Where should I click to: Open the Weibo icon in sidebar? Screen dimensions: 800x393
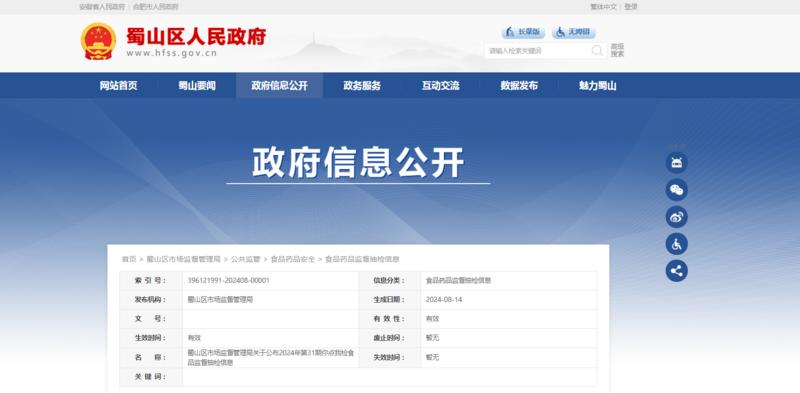tap(677, 217)
